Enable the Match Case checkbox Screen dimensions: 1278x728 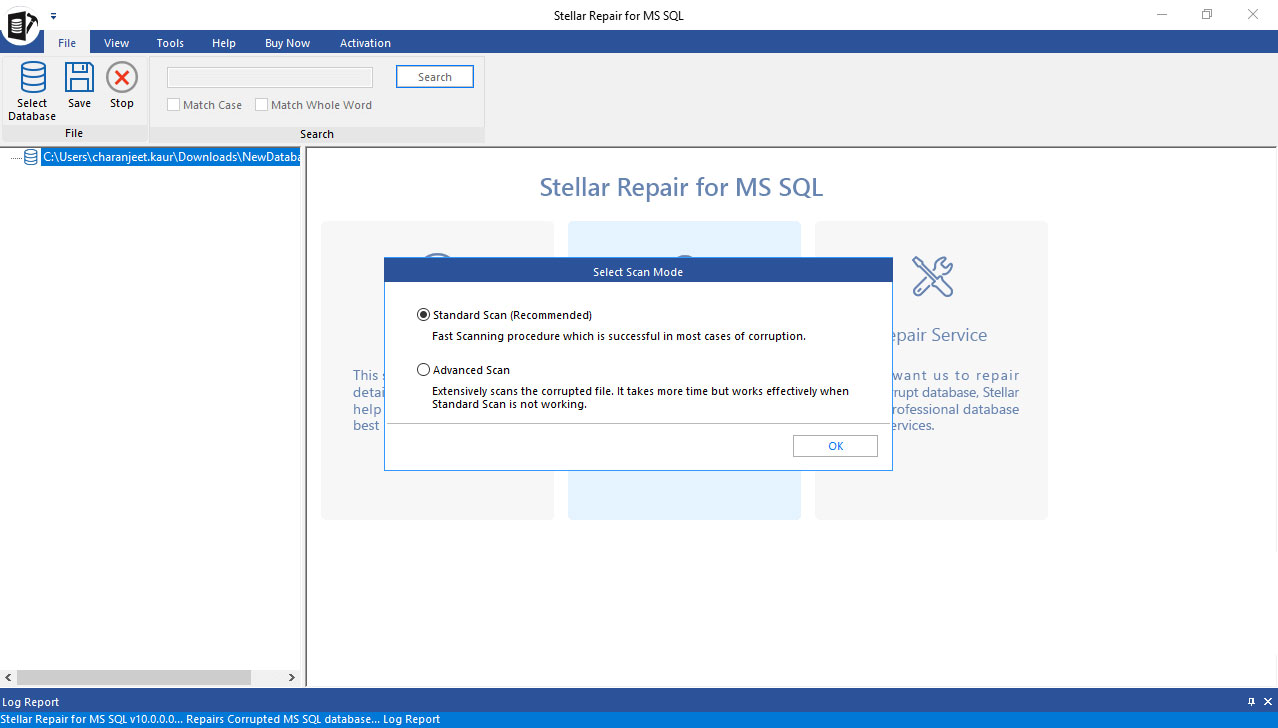point(174,105)
